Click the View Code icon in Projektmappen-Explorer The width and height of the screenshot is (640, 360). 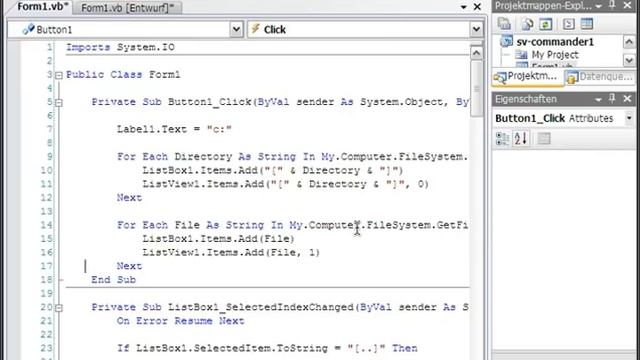569,24
